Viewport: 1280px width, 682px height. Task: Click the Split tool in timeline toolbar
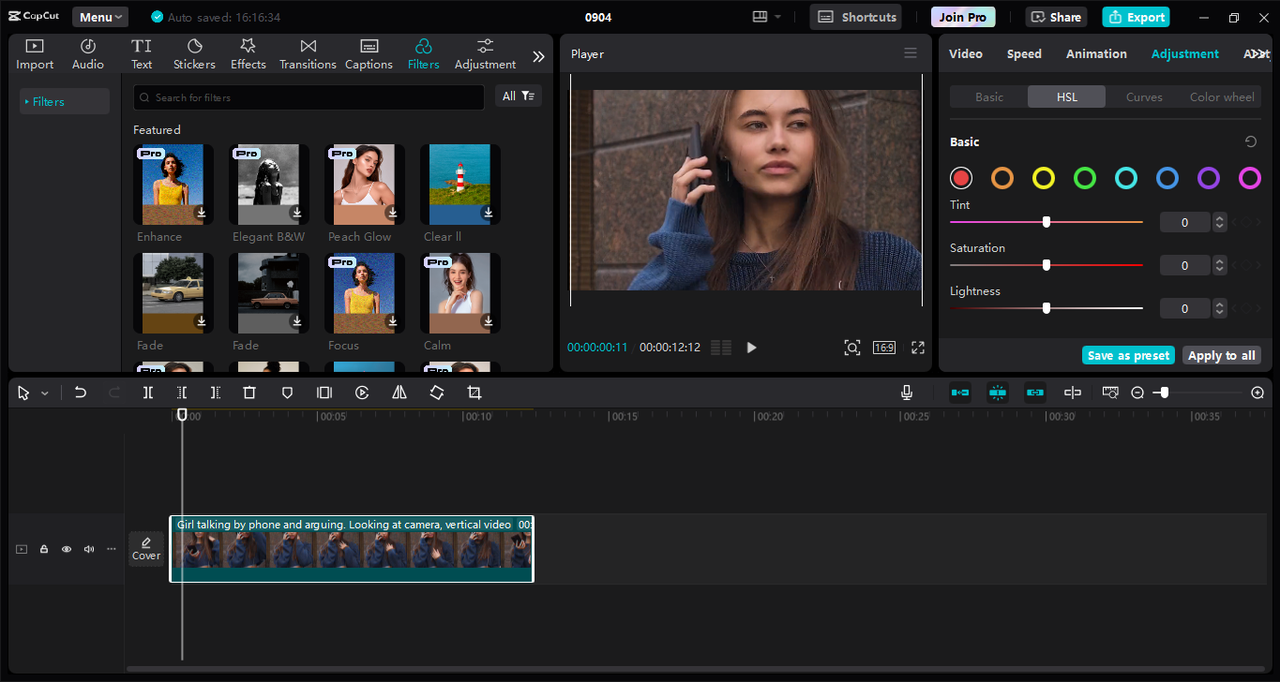[148, 393]
